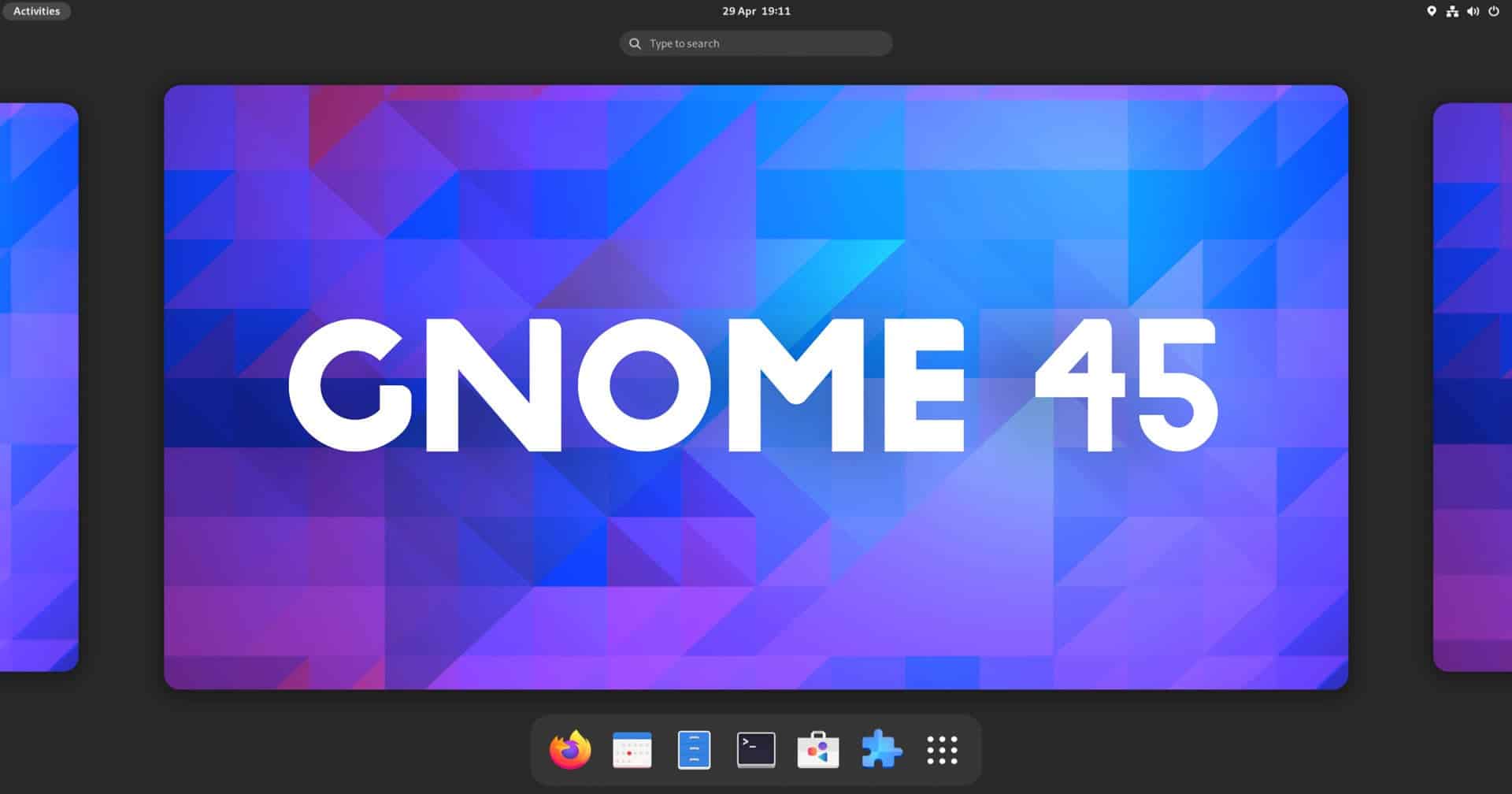
Task: Focus the Type to search field
Action: [756, 43]
